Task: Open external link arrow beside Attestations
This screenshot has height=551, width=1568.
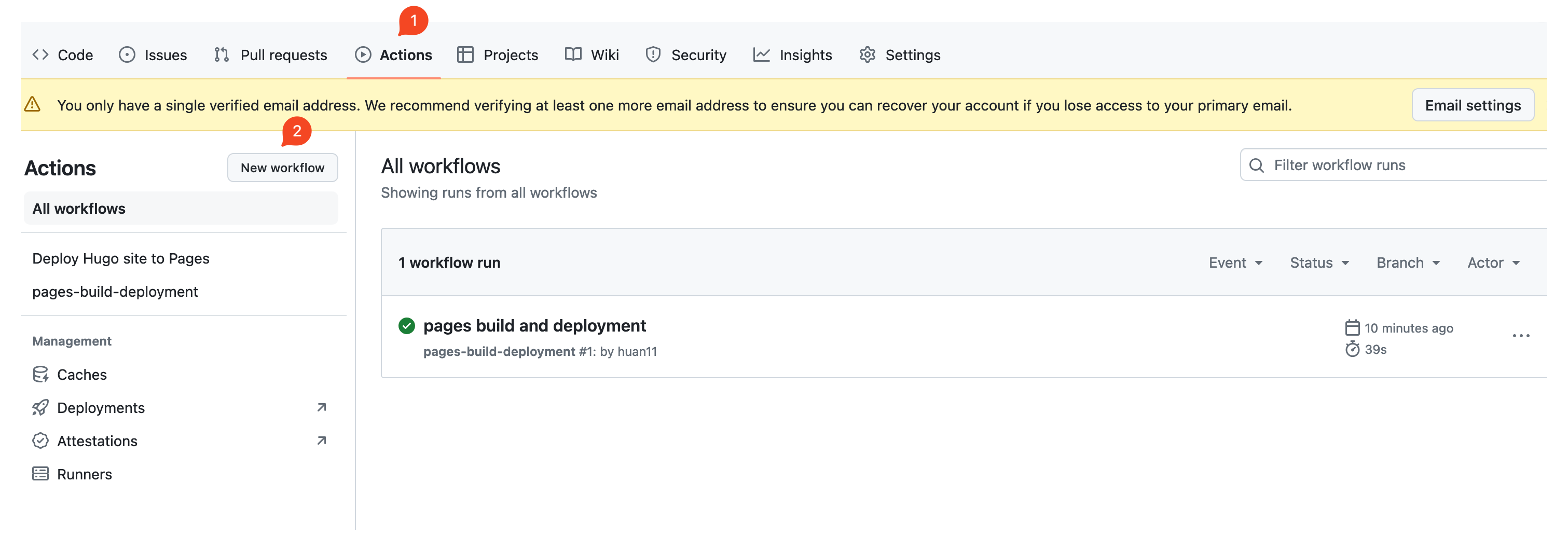Action: pyautogui.click(x=322, y=440)
